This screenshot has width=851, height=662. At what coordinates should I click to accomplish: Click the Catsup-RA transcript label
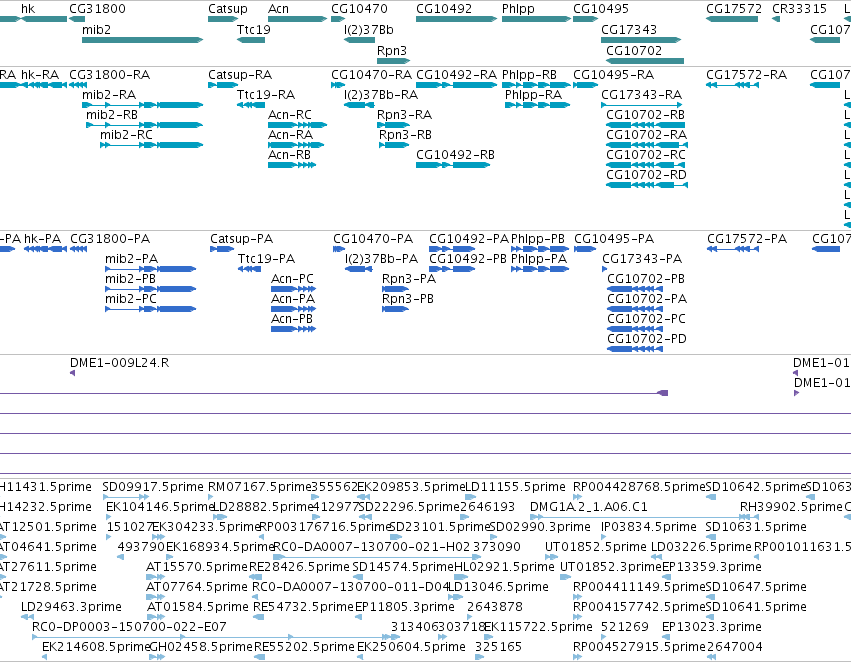click(x=240, y=75)
